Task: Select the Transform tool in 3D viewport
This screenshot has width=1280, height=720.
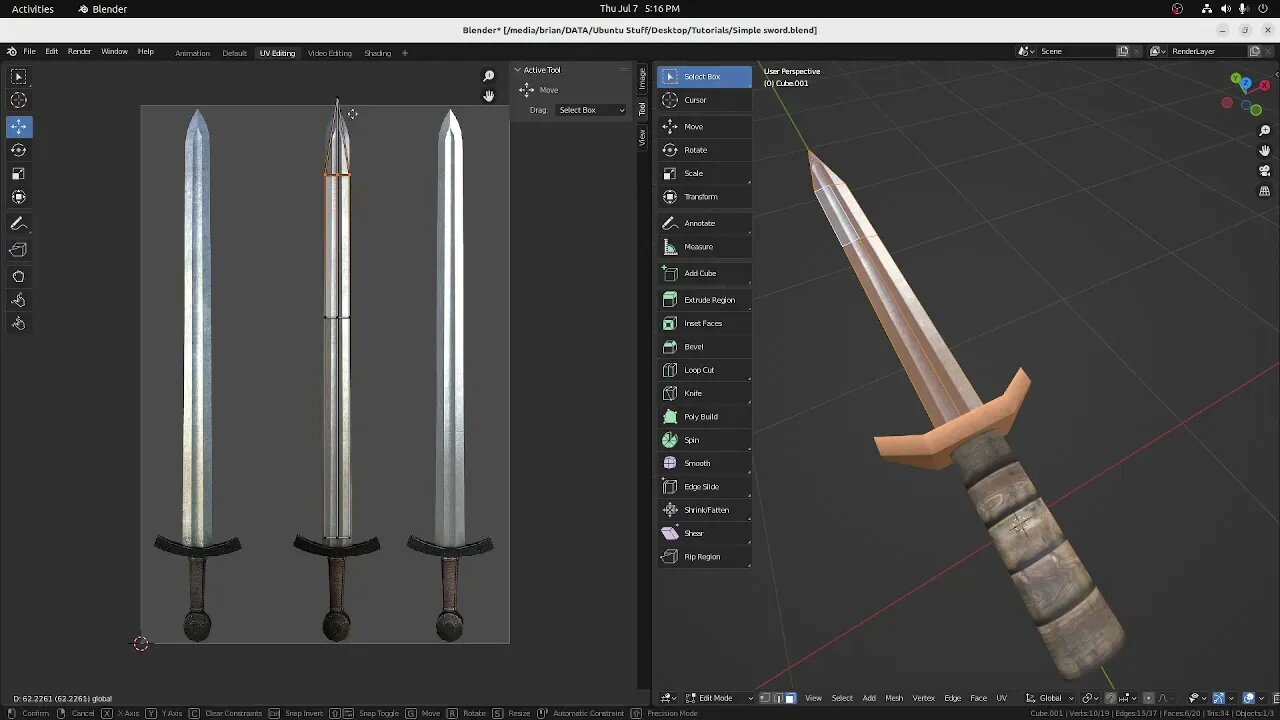Action: 704,197
